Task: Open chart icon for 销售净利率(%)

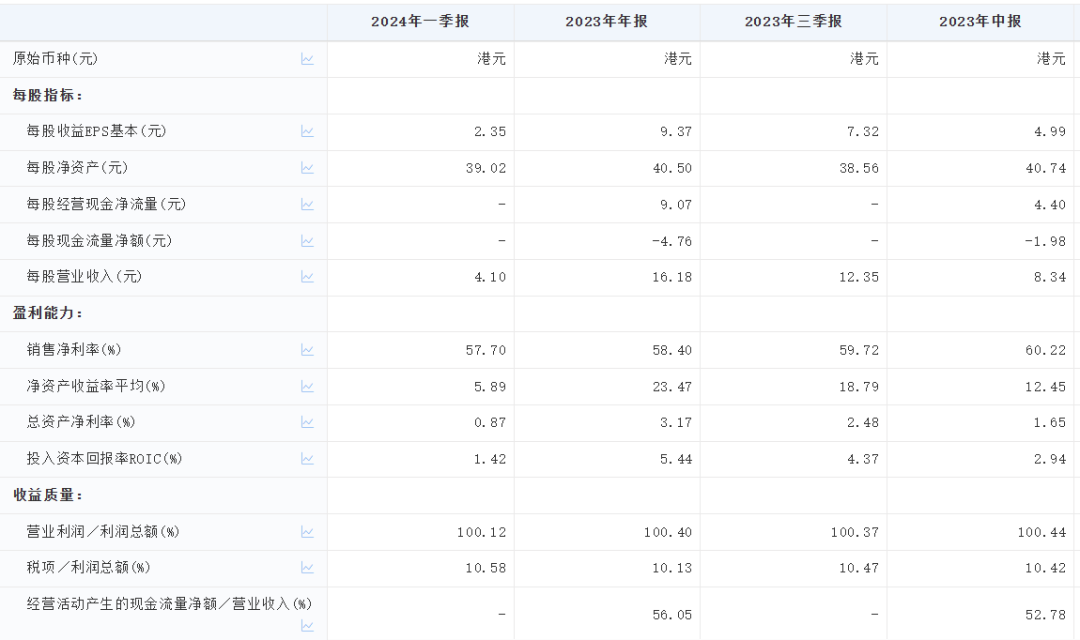Action: pos(307,350)
